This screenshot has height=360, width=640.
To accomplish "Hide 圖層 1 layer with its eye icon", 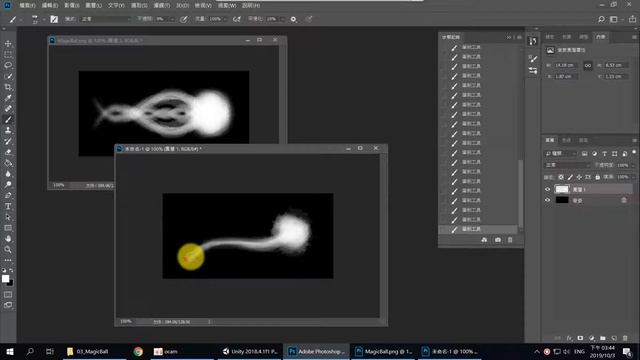I will click(547, 189).
